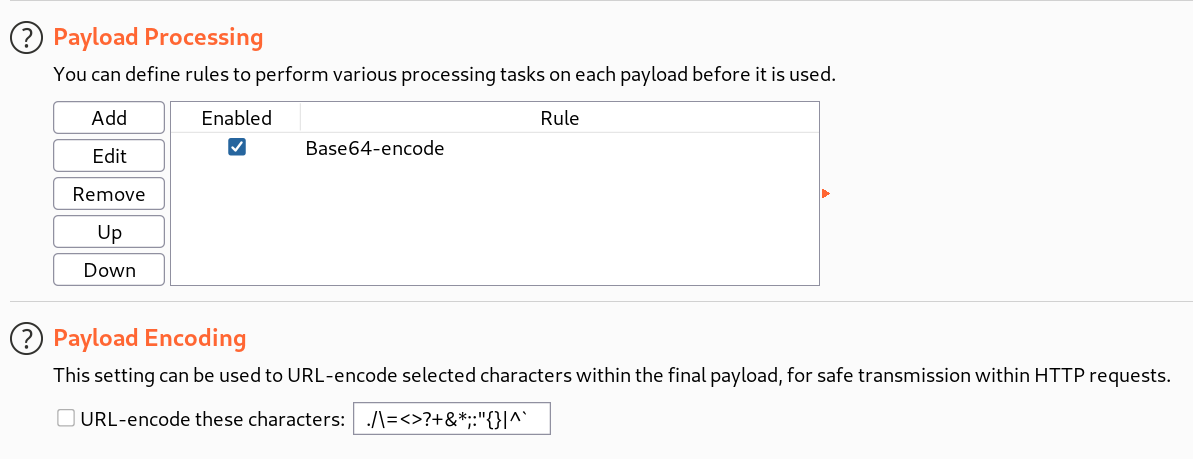Click the Payload Processing heading
Image resolution: width=1193 pixels, height=459 pixels.
(x=158, y=38)
